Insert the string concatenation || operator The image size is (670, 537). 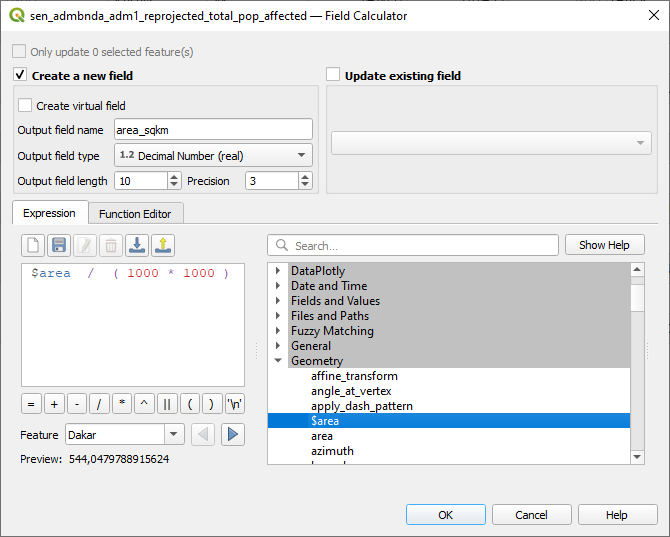(167, 404)
